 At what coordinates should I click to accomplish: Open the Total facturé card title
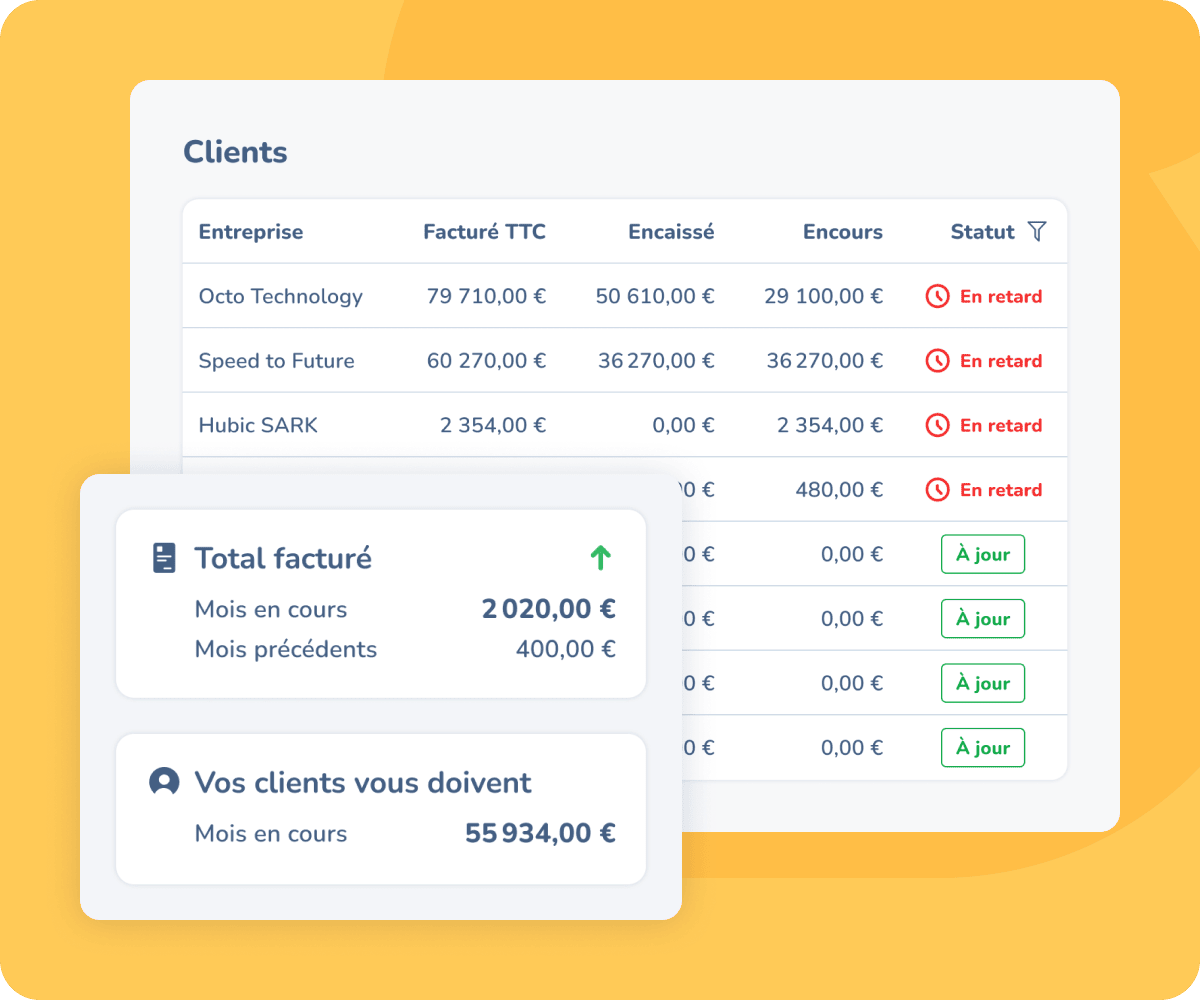[283, 558]
